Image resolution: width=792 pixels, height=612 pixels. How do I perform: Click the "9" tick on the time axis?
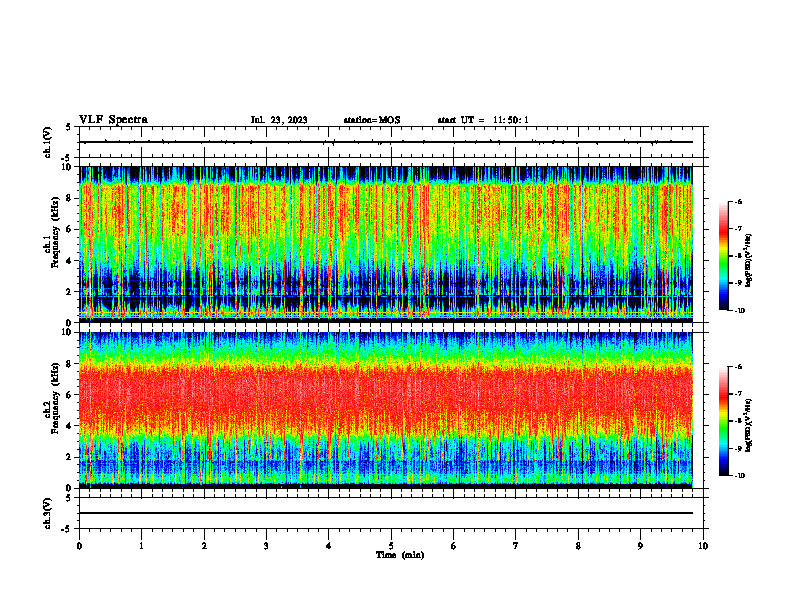pyautogui.click(x=640, y=546)
